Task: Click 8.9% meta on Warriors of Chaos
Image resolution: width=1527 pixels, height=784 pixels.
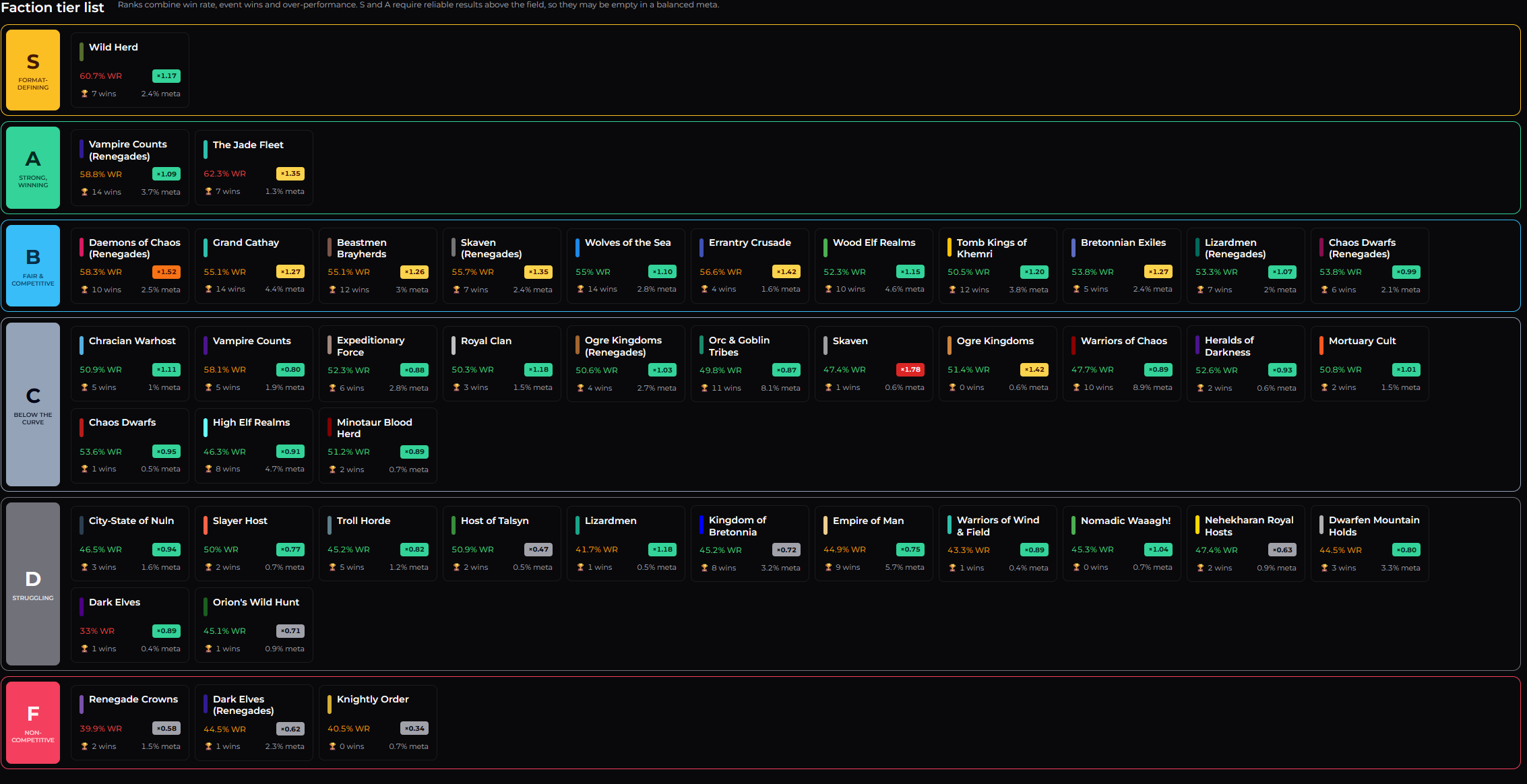Action: tap(1152, 387)
